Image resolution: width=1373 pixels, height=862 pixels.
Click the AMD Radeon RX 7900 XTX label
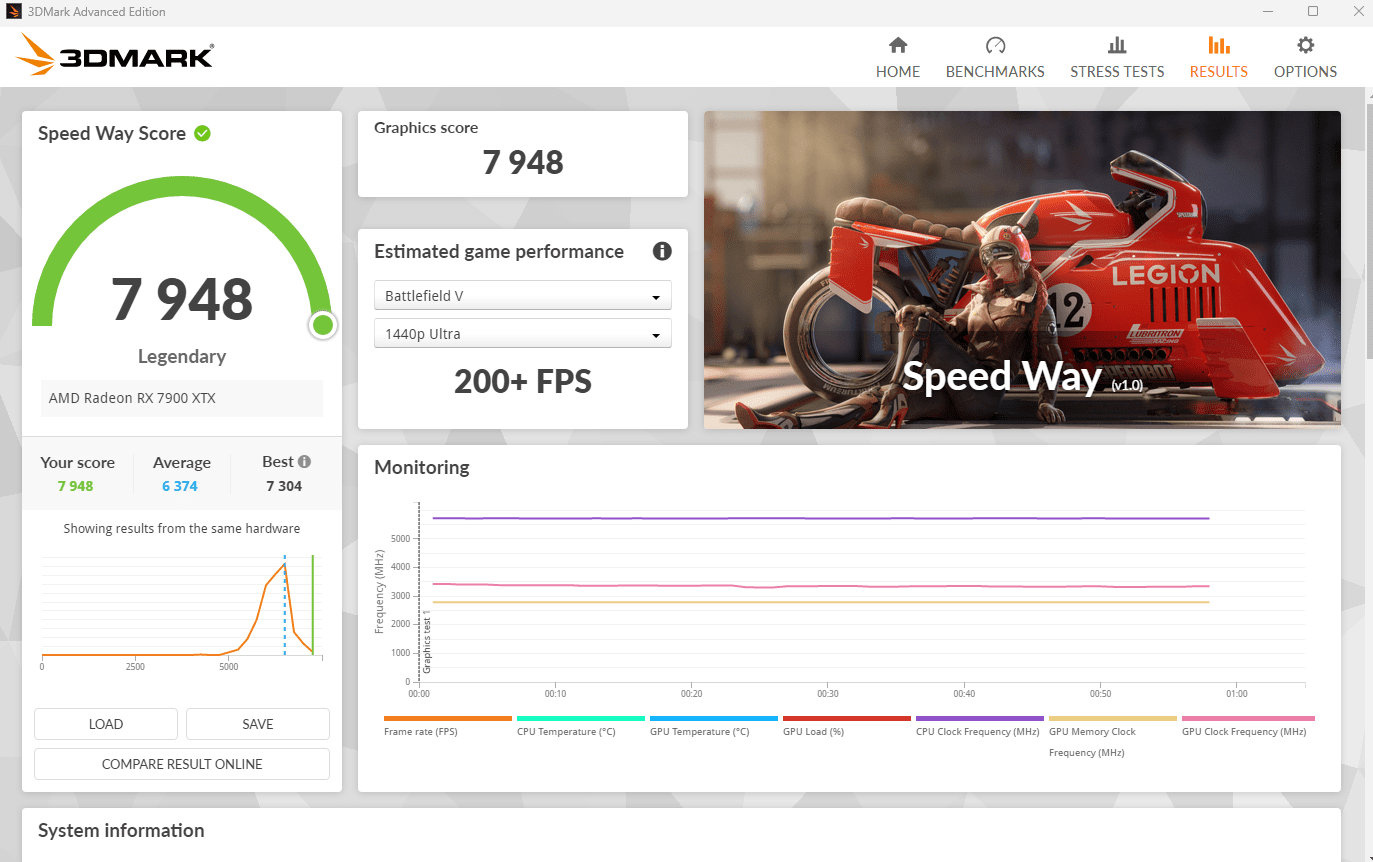point(132,398)
